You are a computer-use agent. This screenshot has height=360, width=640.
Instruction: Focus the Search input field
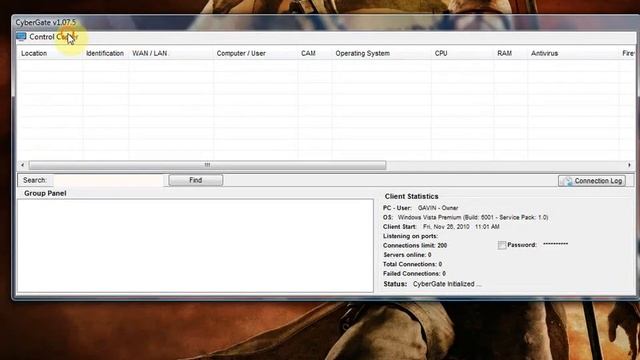point(109,180)
